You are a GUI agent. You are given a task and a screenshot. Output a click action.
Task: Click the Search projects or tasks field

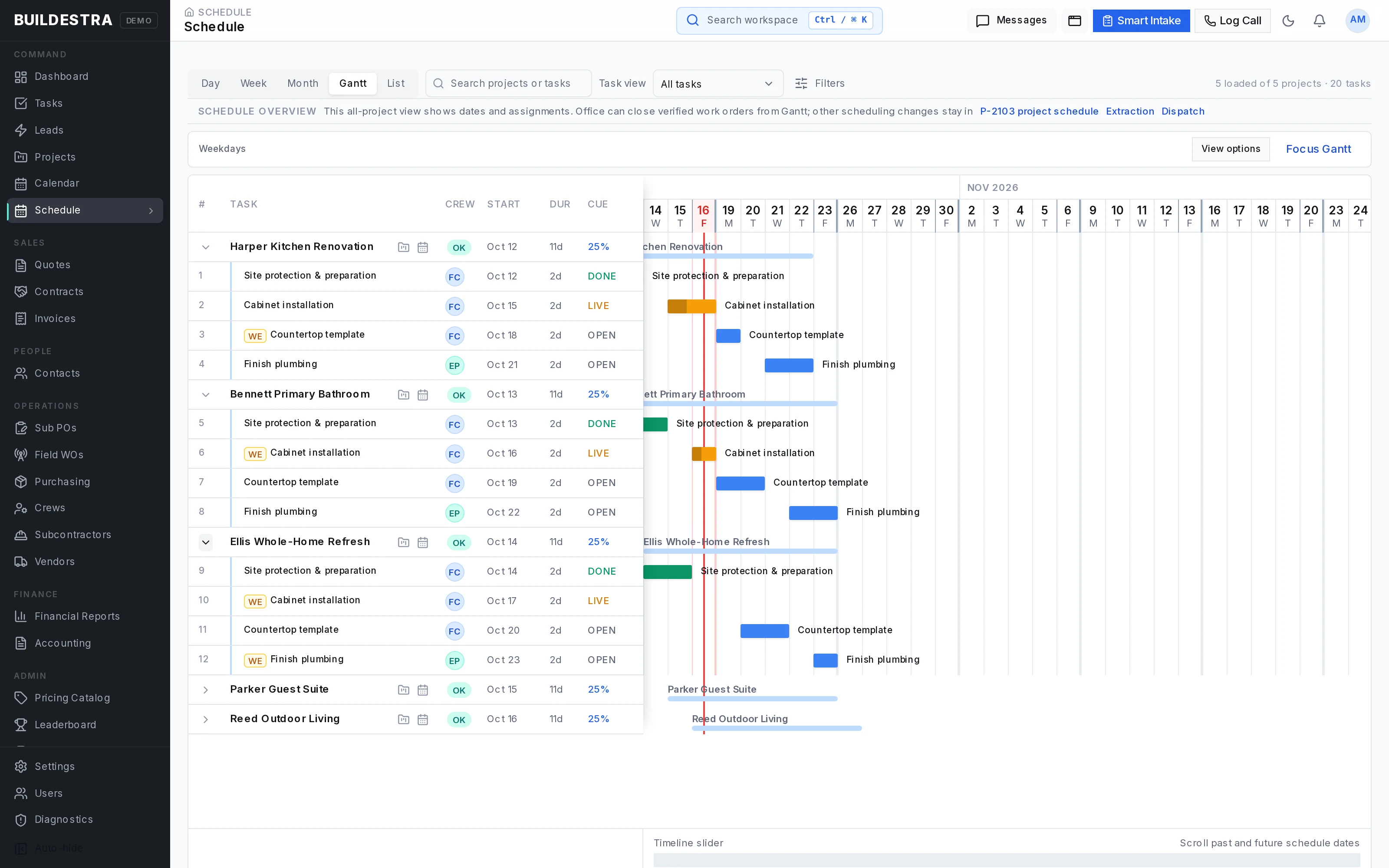(509, 84)
